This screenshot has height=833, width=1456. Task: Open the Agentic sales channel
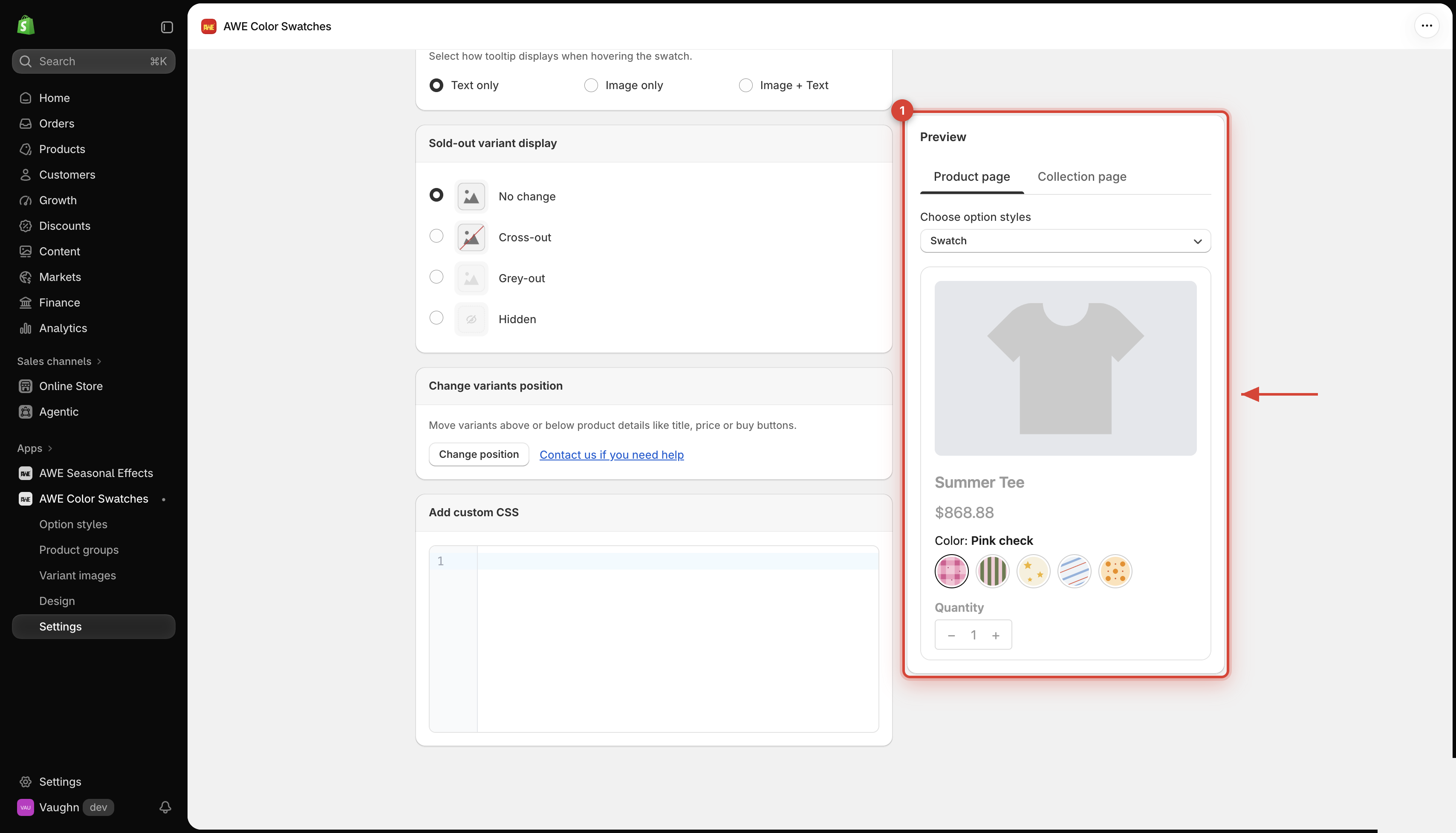point(93,412)
